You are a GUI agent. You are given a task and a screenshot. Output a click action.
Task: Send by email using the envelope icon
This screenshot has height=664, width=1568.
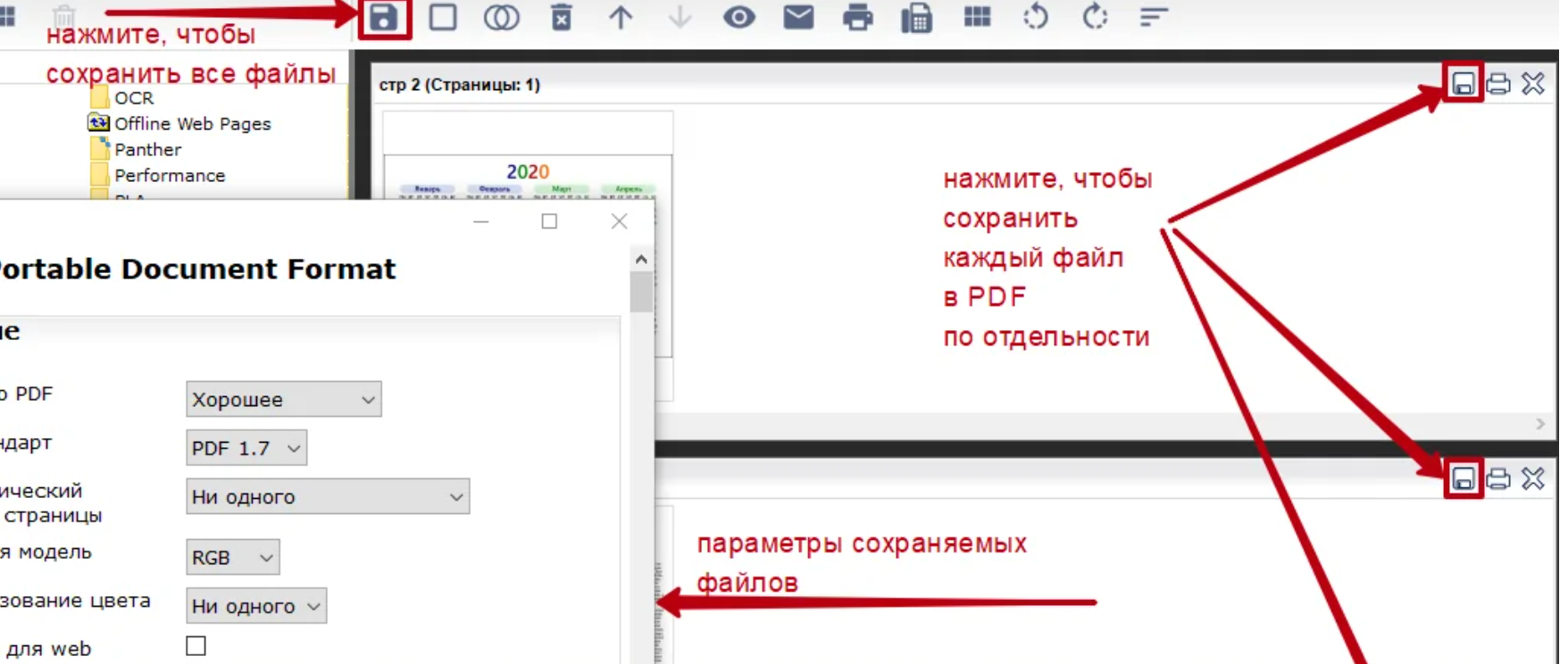[798, 18]
